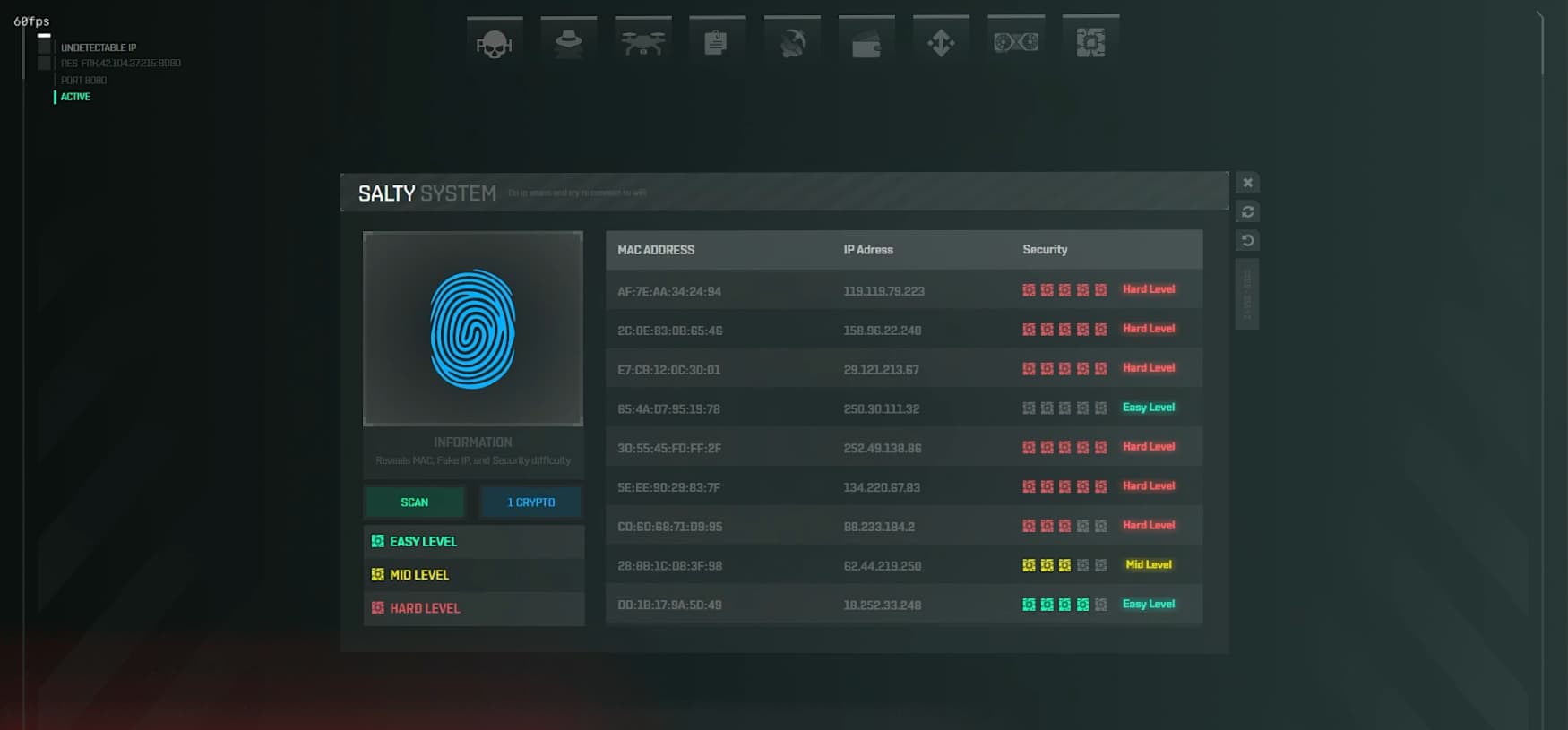Screen dimensions: 1568x730
Task: Select network row with IP 62.44.219.250
Action: click(x=904, y=565)
